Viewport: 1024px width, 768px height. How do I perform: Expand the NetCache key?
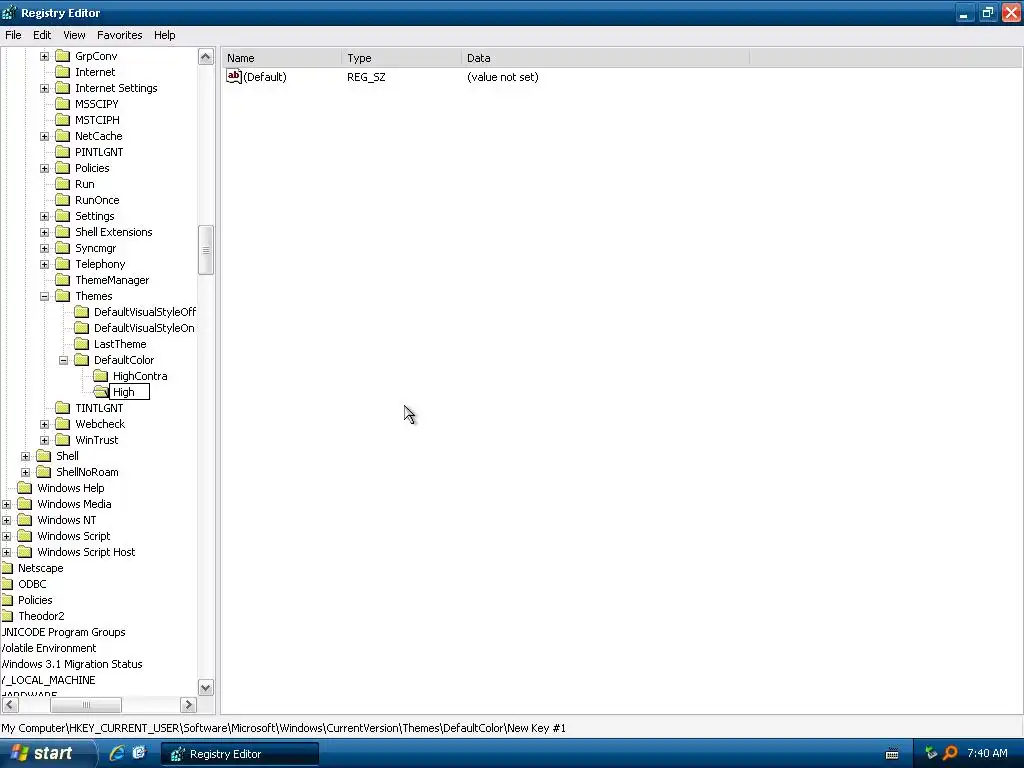tap(44, 136)
